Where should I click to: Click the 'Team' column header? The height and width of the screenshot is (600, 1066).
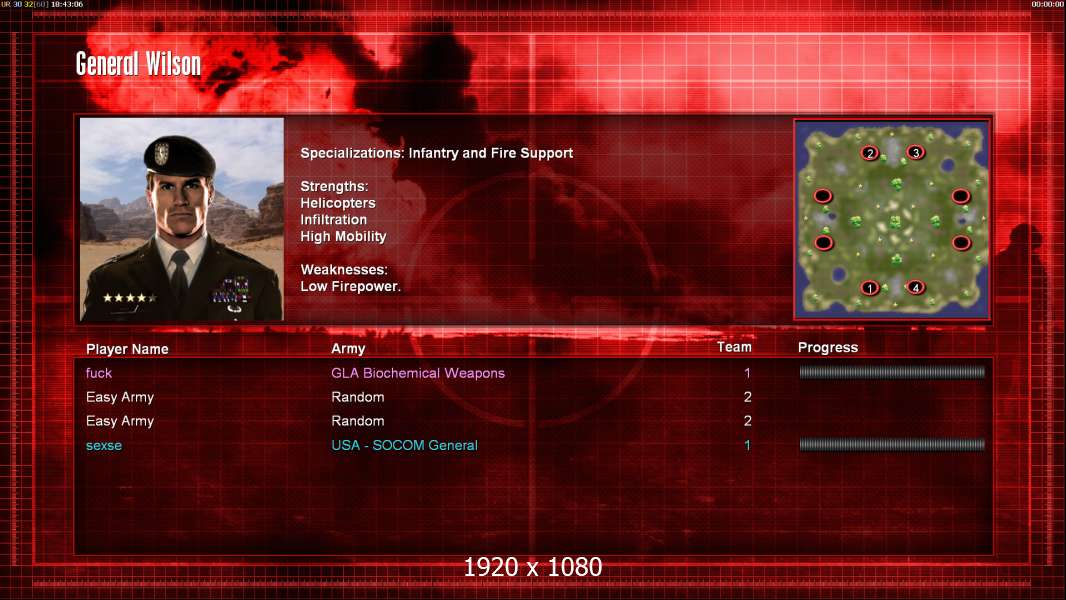click(734, 347)
